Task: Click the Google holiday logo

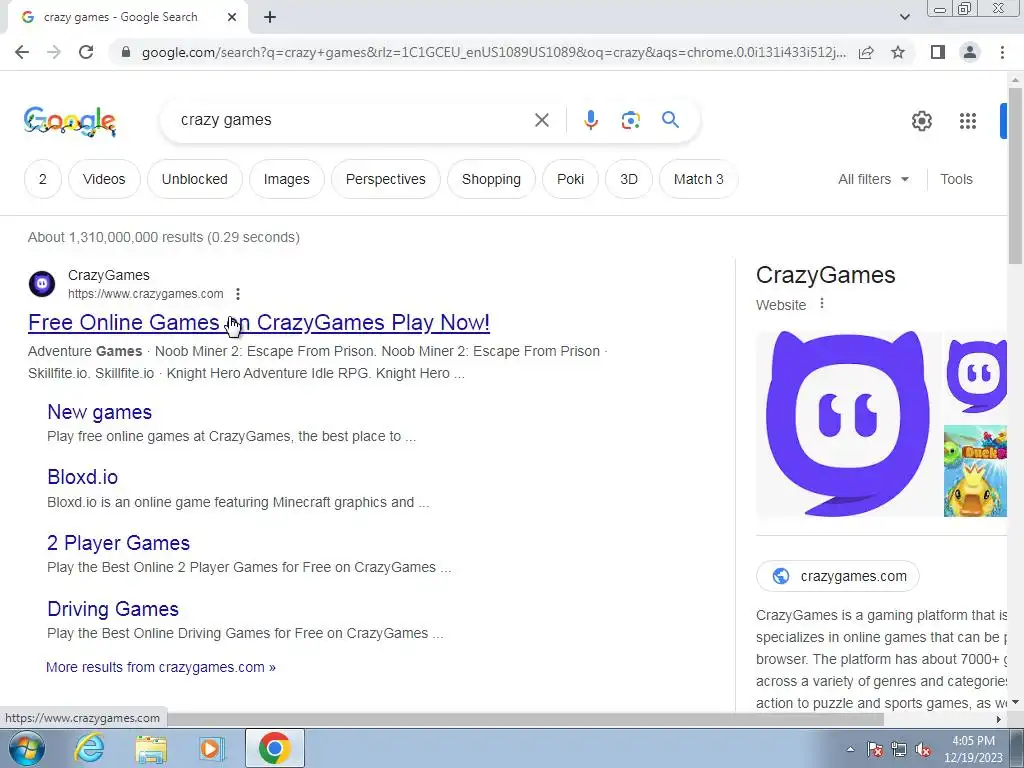Action: [70, 121]
